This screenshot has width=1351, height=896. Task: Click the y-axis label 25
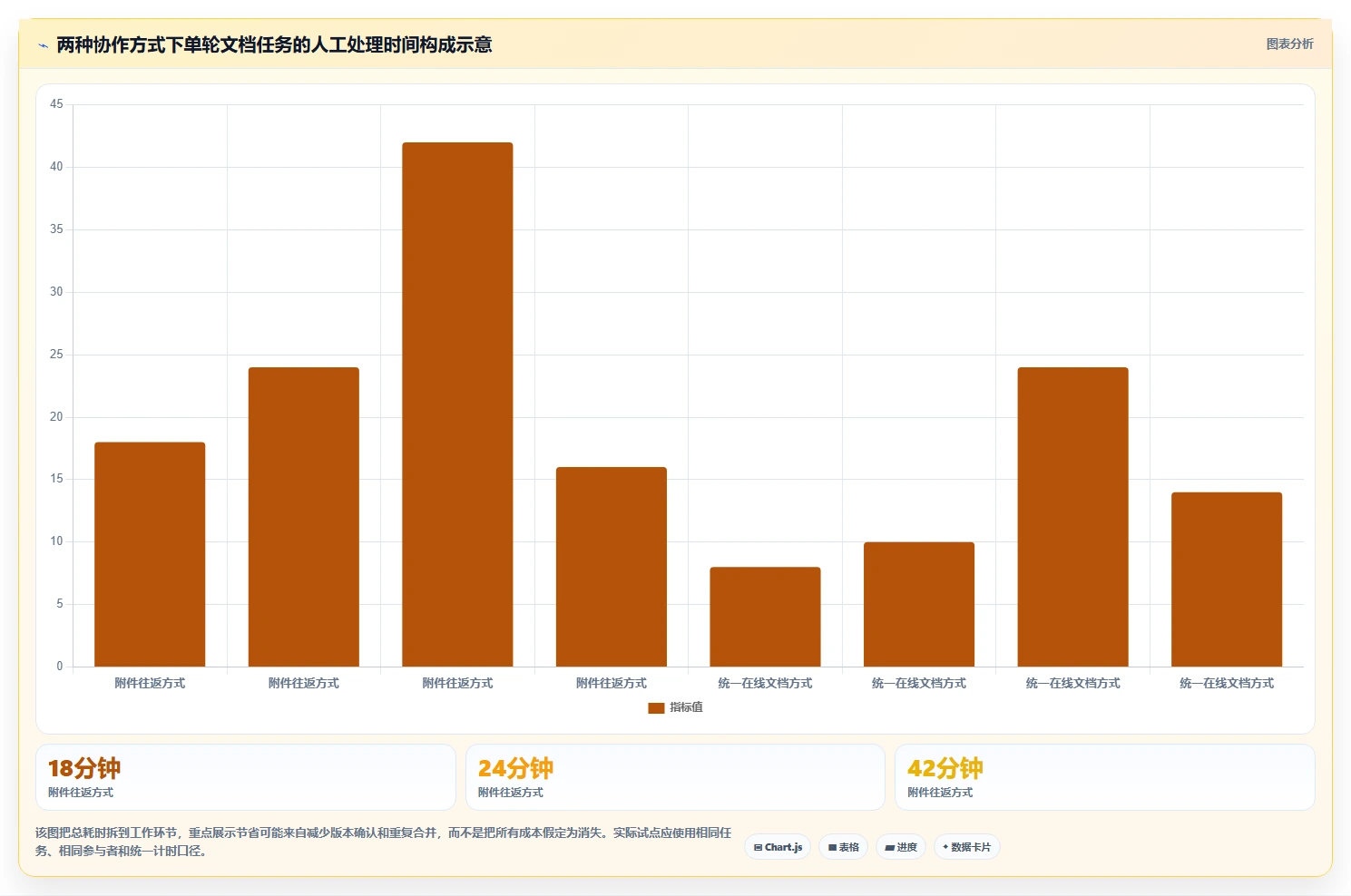(56, 355)
